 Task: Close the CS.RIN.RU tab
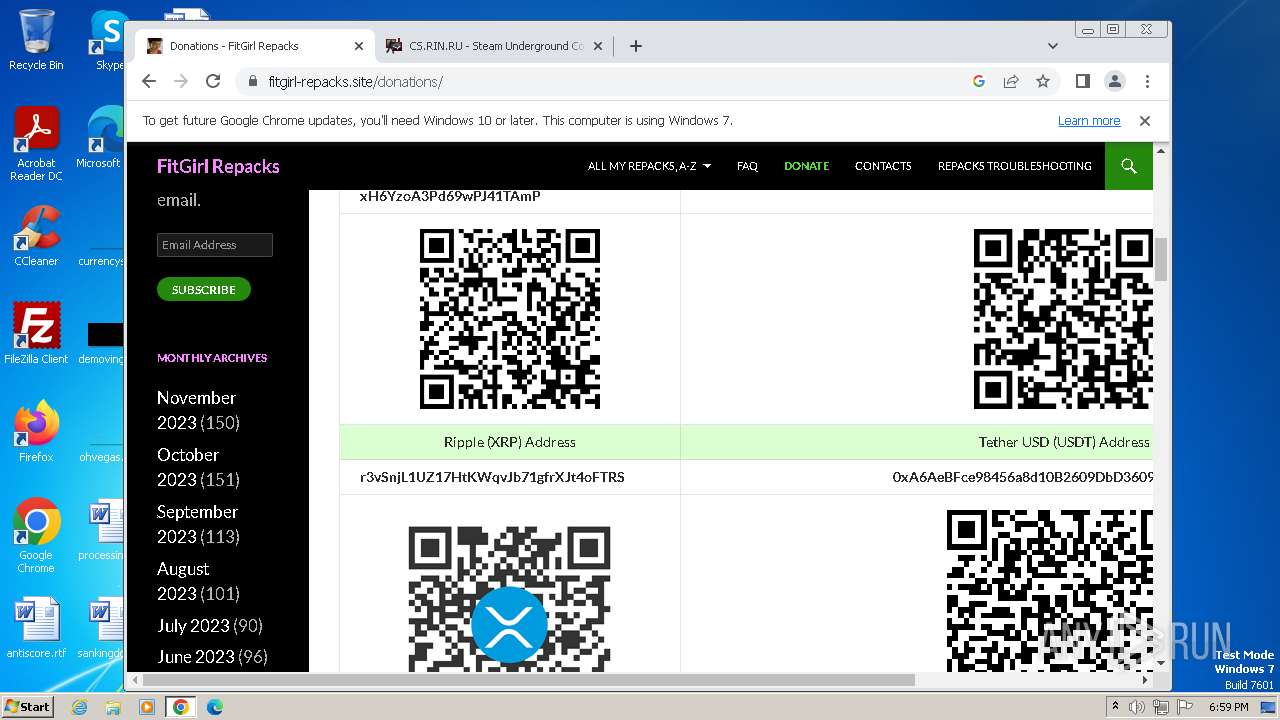[x=598, y=46]
